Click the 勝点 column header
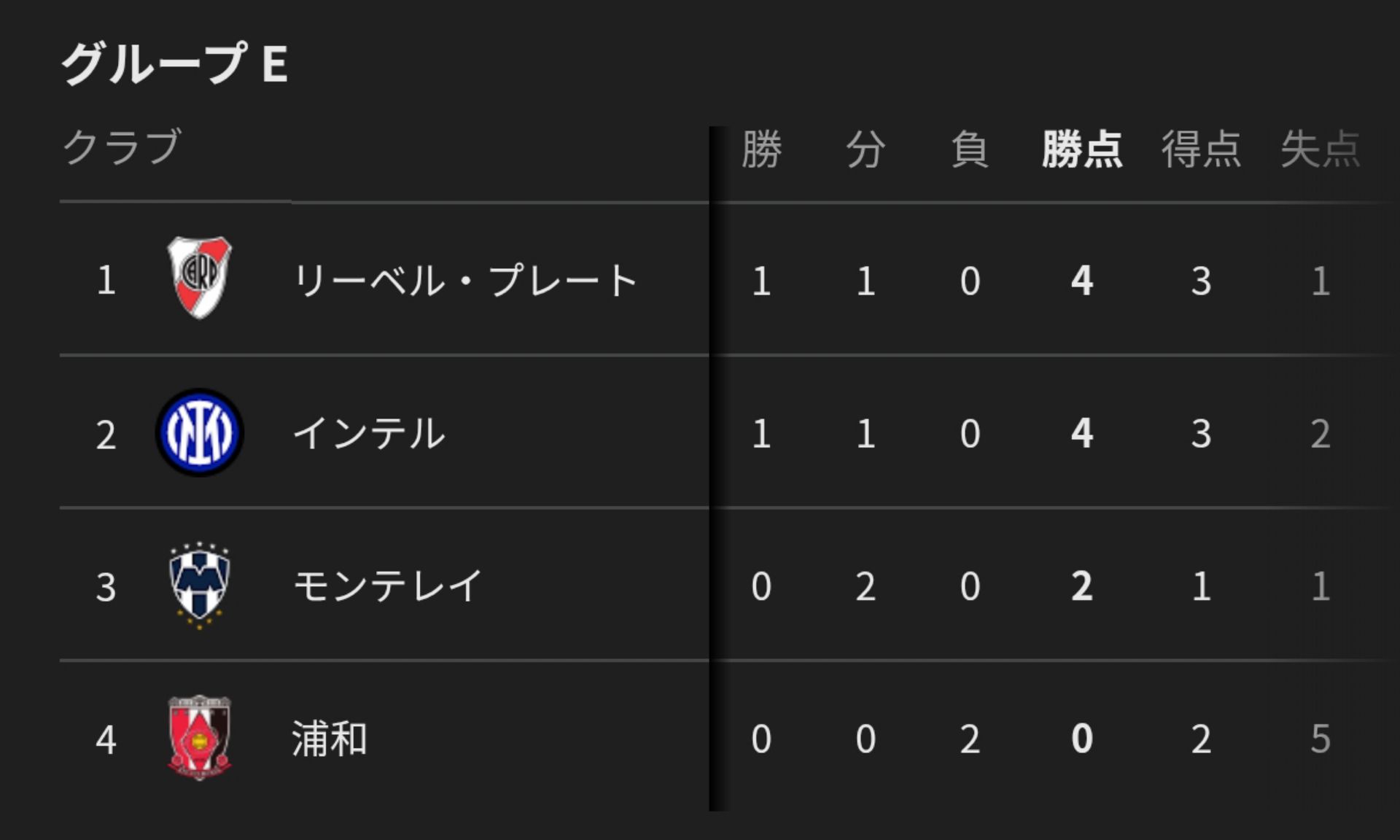This screenshot has width=1400, height=840. [x=1081, y=149]
